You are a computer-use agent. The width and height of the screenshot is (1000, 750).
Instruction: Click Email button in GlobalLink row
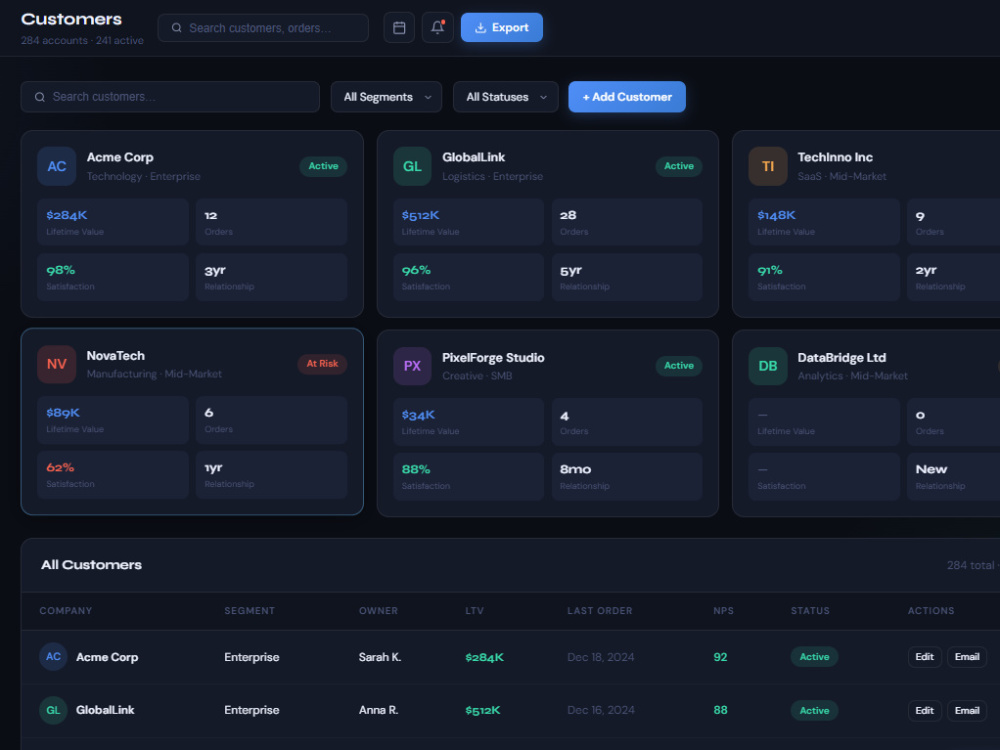(x=967, y=710)
